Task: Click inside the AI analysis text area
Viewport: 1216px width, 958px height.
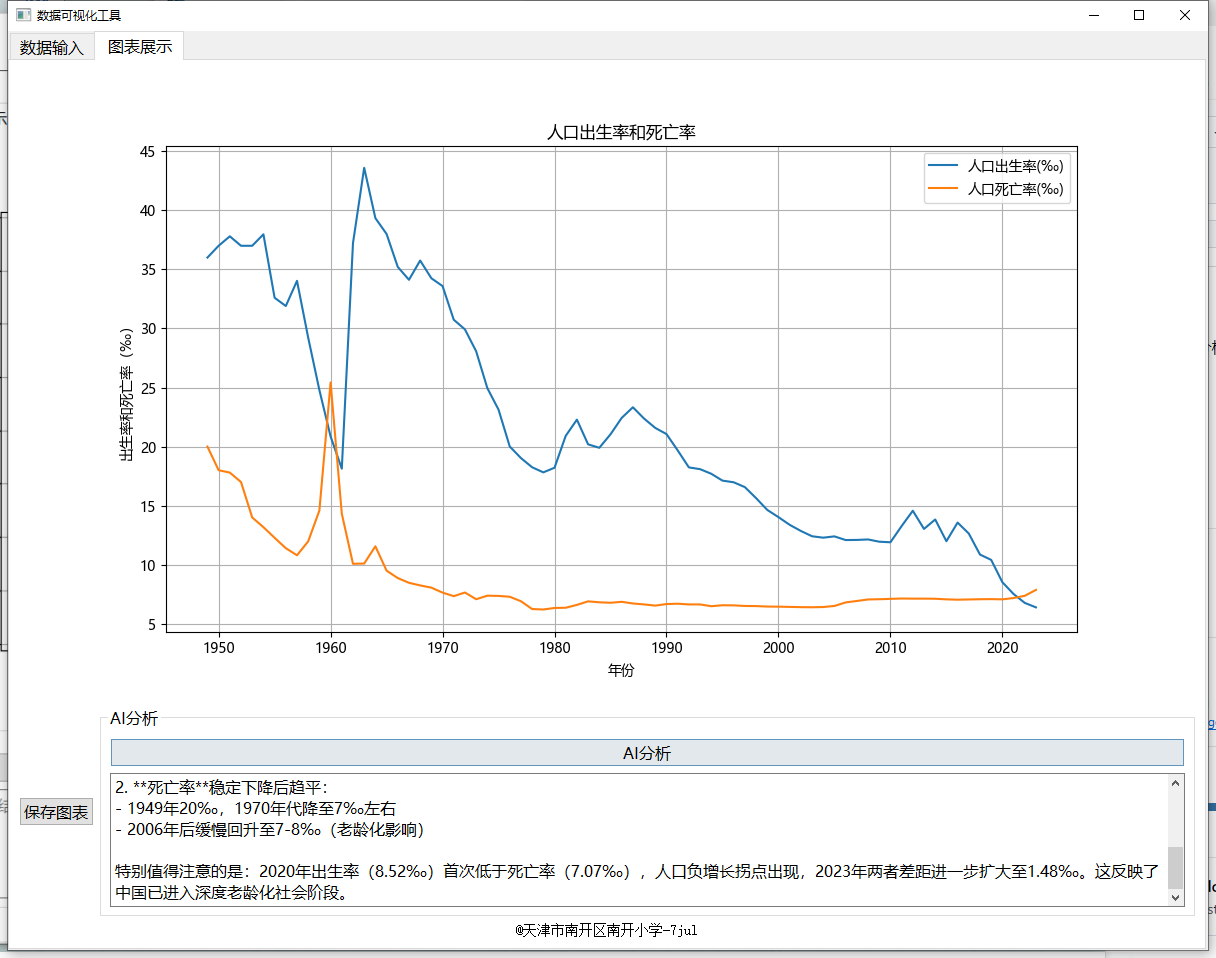Action: click(x=640, y=840)
